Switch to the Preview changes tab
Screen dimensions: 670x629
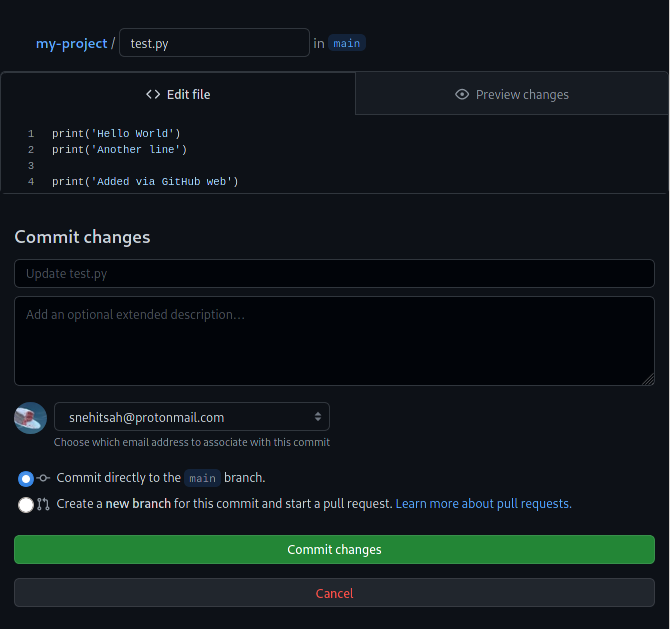[511, 94]
